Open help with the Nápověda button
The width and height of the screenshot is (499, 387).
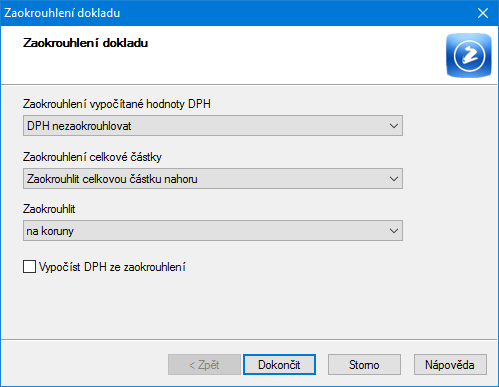pyautogui.click(x=450, y=365)
